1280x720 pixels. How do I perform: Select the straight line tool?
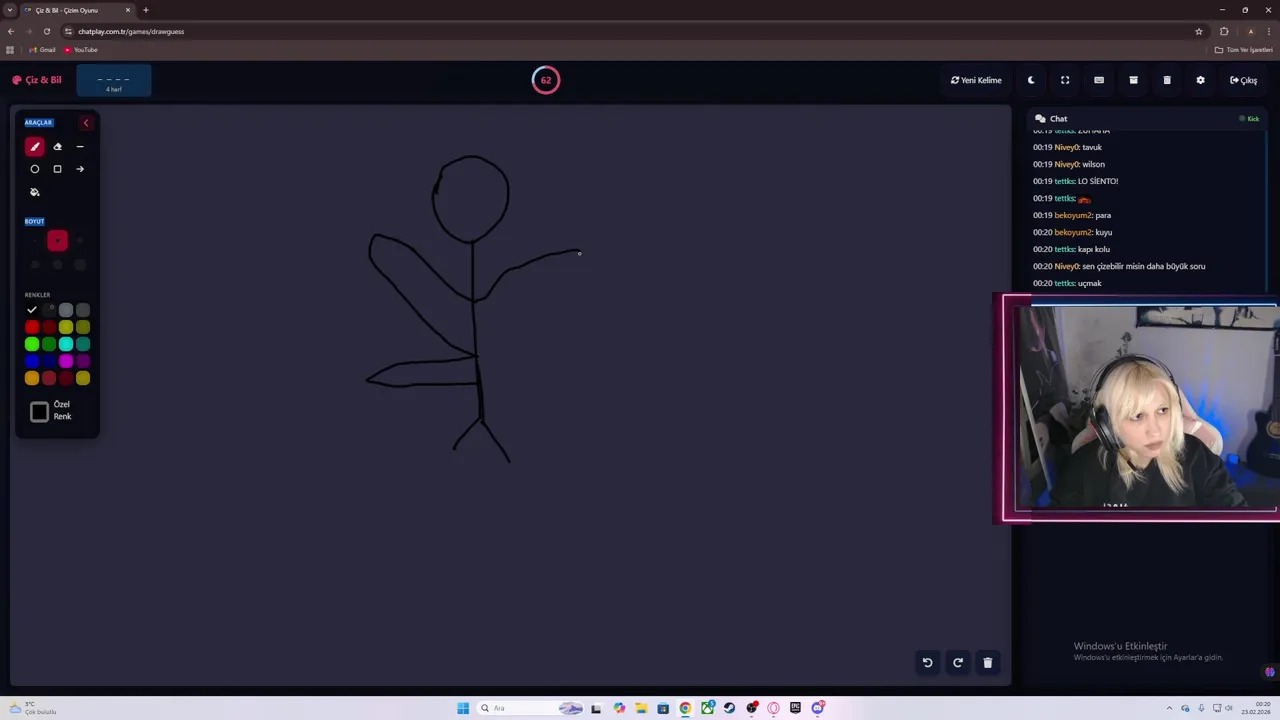coord(80,147)
